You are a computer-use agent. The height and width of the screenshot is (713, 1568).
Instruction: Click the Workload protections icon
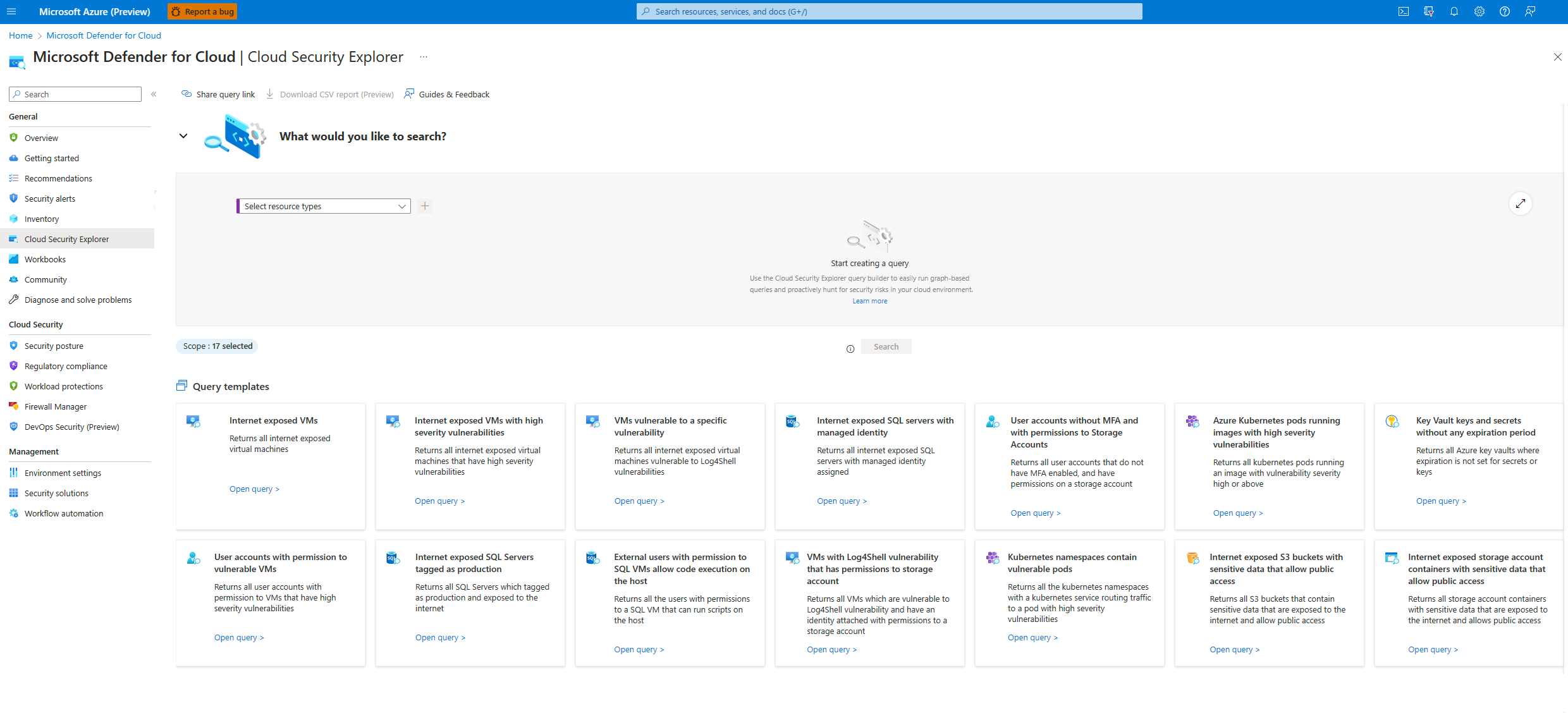(x=14, y=386)
